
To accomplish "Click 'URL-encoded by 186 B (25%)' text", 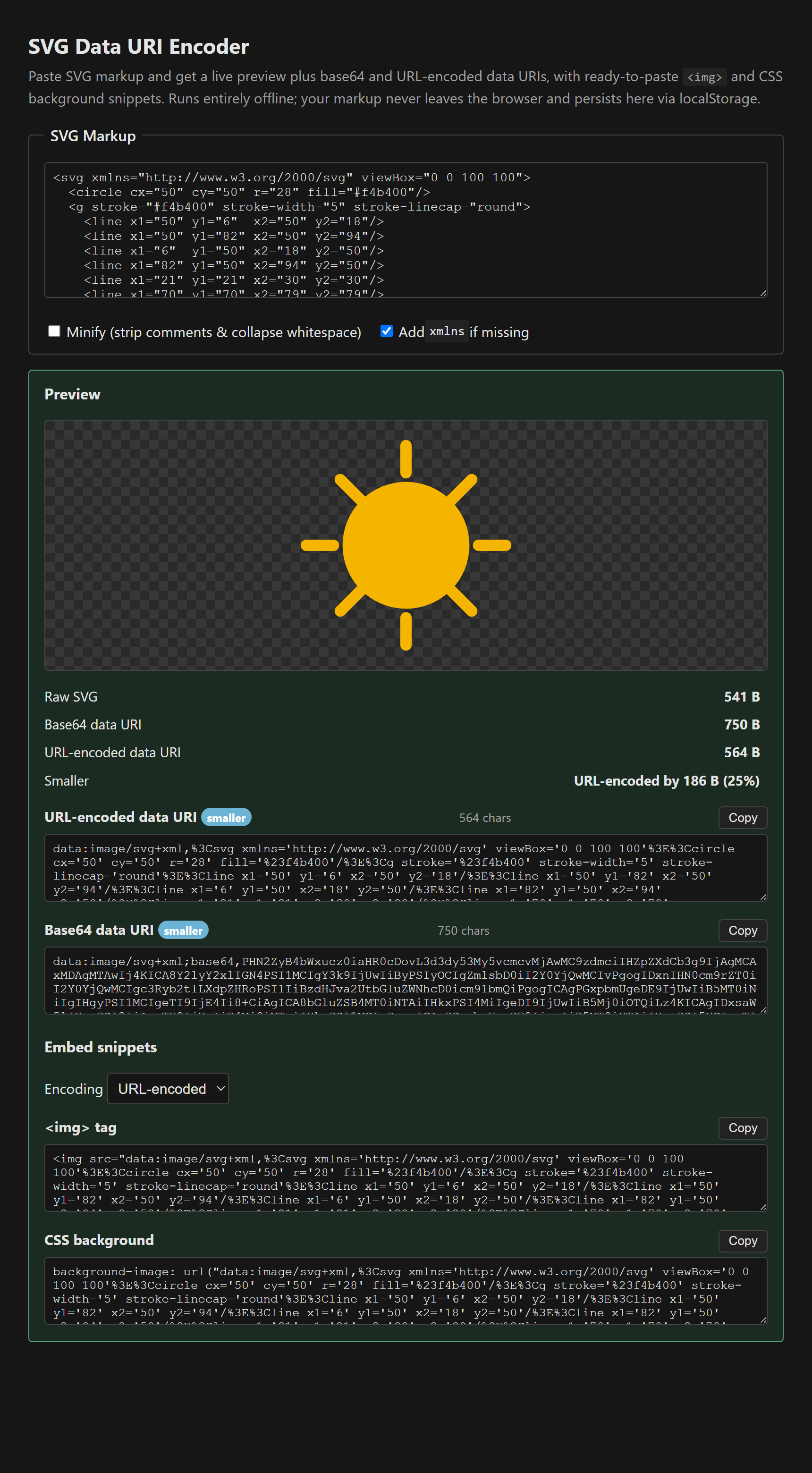I will pyautogui.click(x=667, y=780).
